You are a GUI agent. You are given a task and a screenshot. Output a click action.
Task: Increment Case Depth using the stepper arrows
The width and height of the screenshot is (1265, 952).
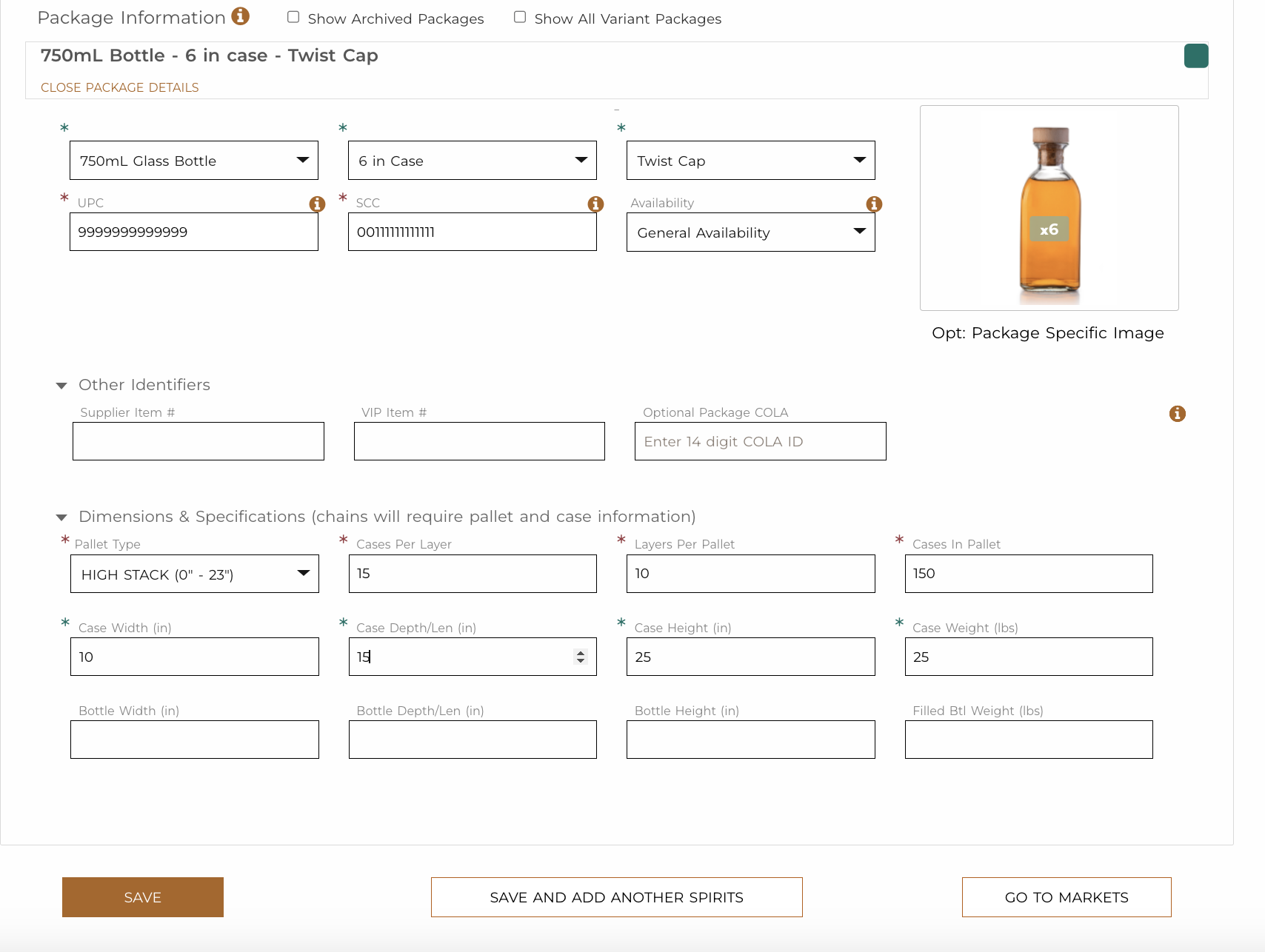580,652
